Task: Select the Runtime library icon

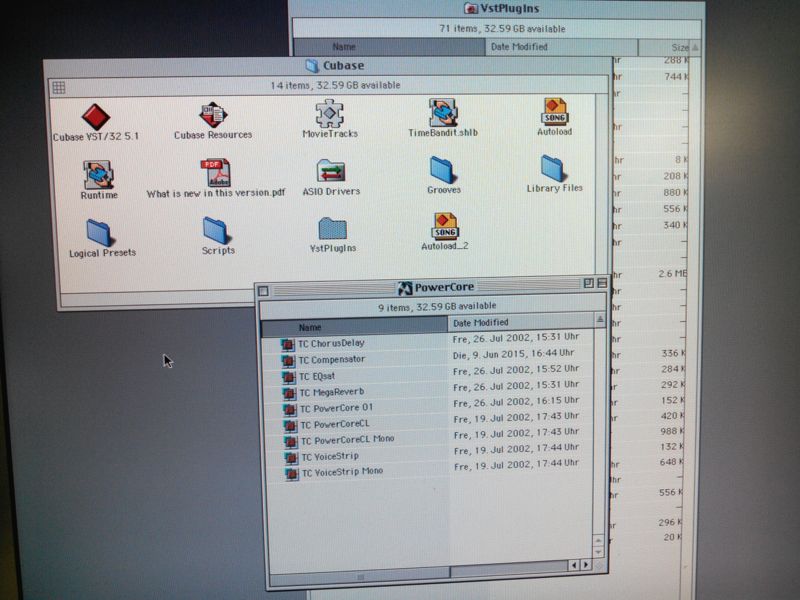Action: [x=98, y=174]
